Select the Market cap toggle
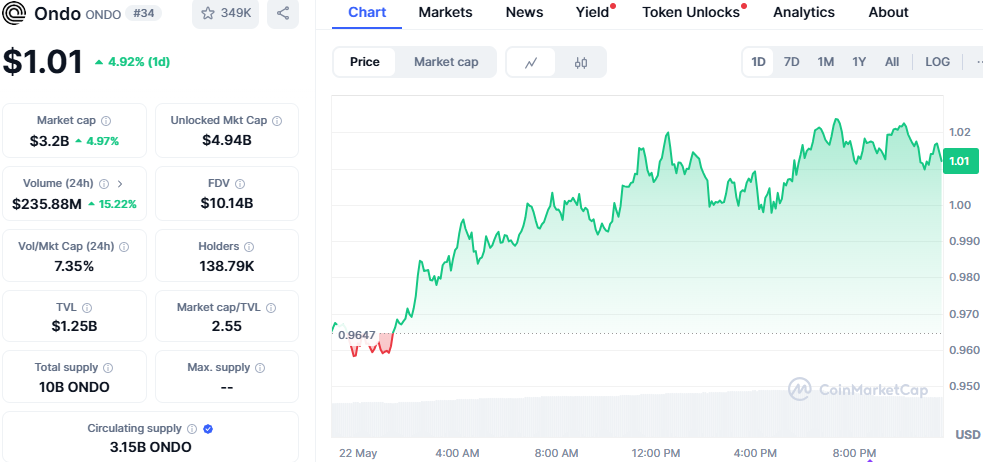 tap(446, 62)
